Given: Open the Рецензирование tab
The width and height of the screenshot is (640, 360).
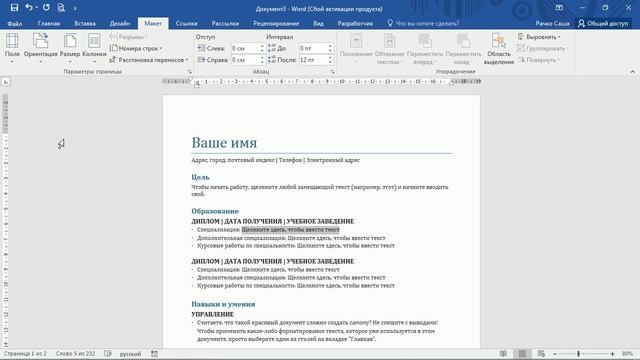Looking at the screenshot, I should click(x=276, y=24).
